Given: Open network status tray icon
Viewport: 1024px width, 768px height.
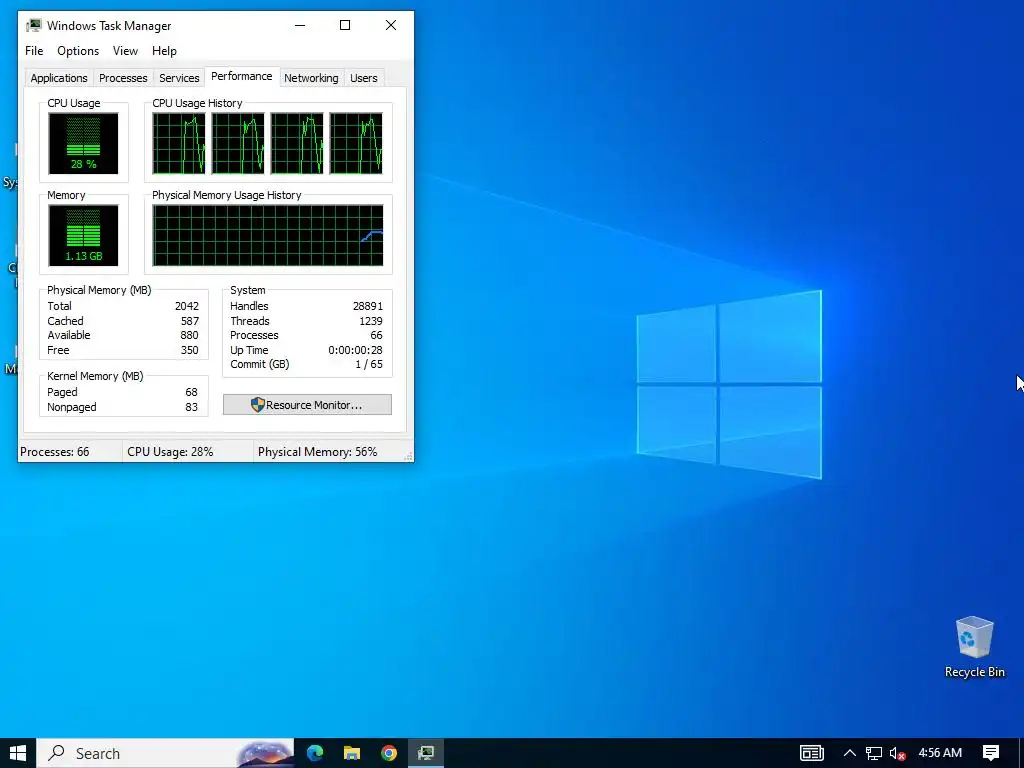Looking at the screenshot, I should (873, 753).
